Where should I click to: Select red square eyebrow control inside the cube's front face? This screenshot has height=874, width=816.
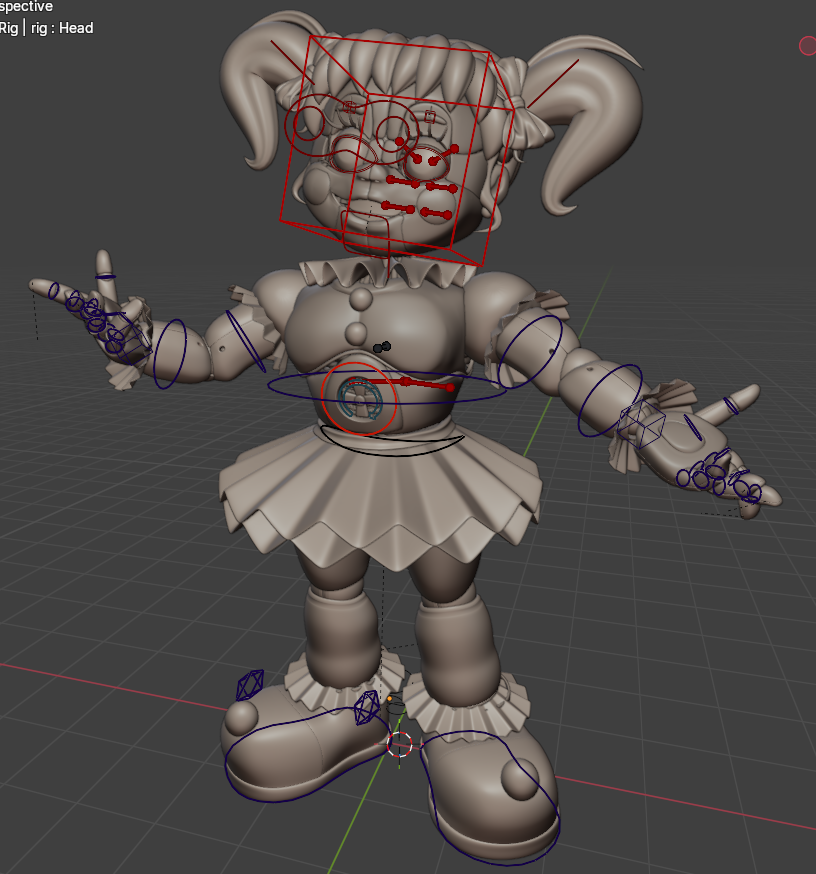click(x=430, y=116)
